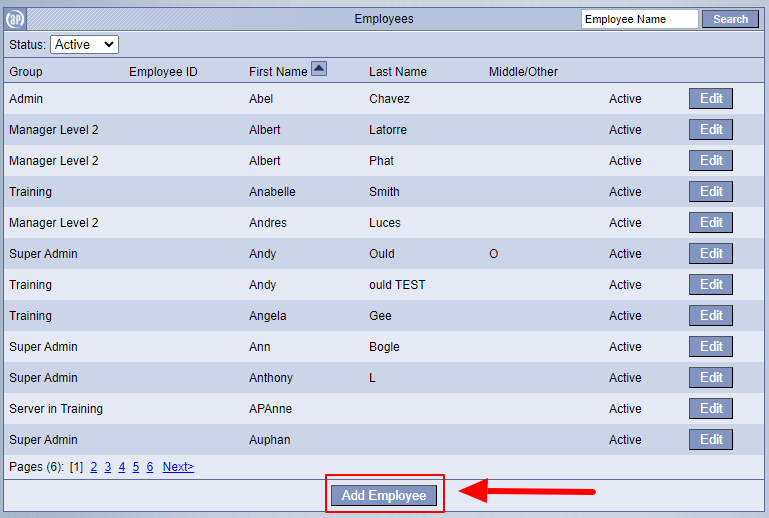Select the first name Angela cell
The height and width of the screenshot is (518, 769).
tap(267, 315)
